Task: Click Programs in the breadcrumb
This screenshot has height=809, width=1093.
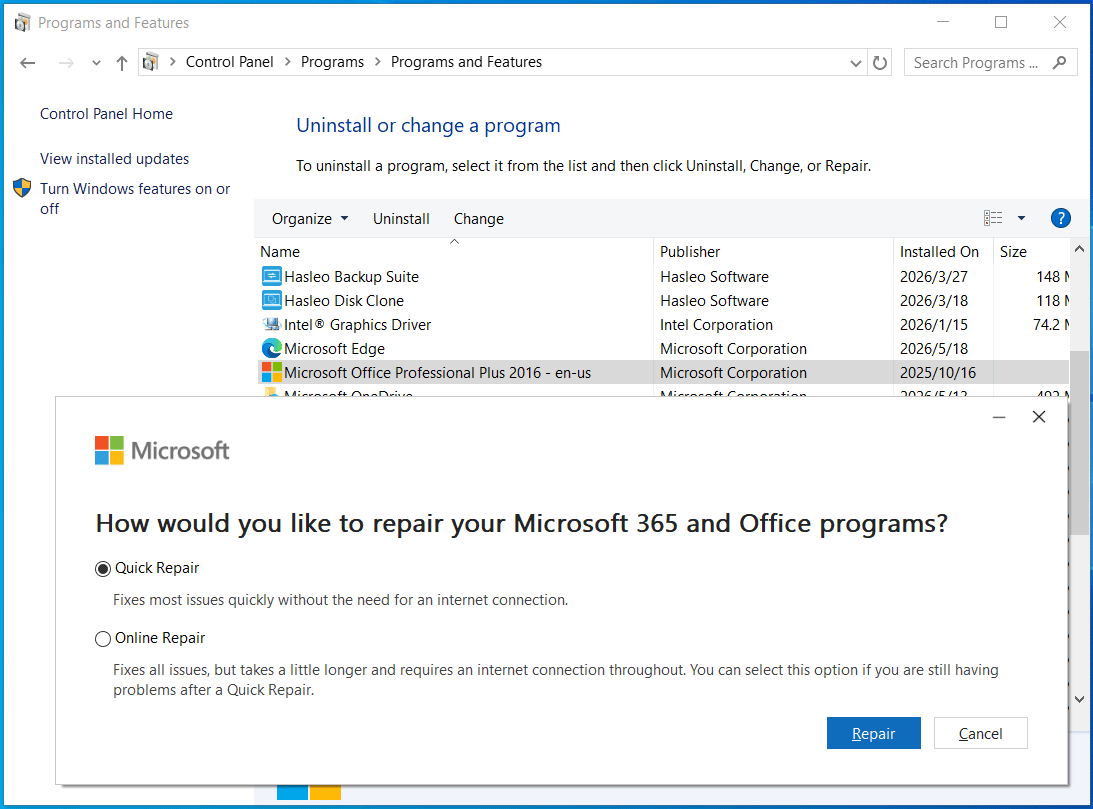Action: [332, 62]
